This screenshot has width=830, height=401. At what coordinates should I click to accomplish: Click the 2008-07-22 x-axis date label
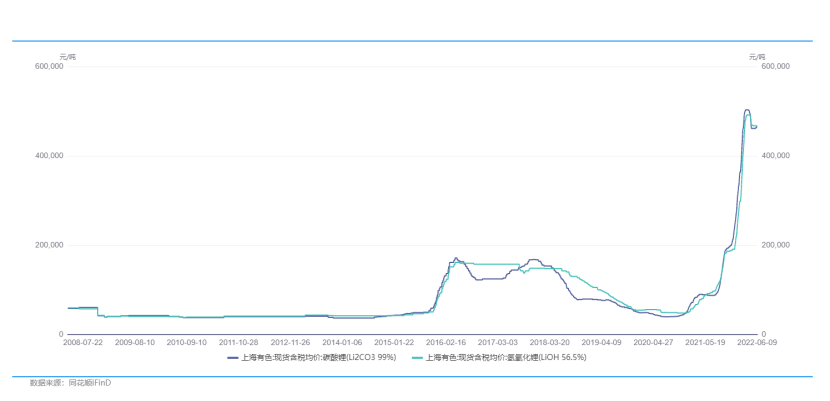[84, 342]
